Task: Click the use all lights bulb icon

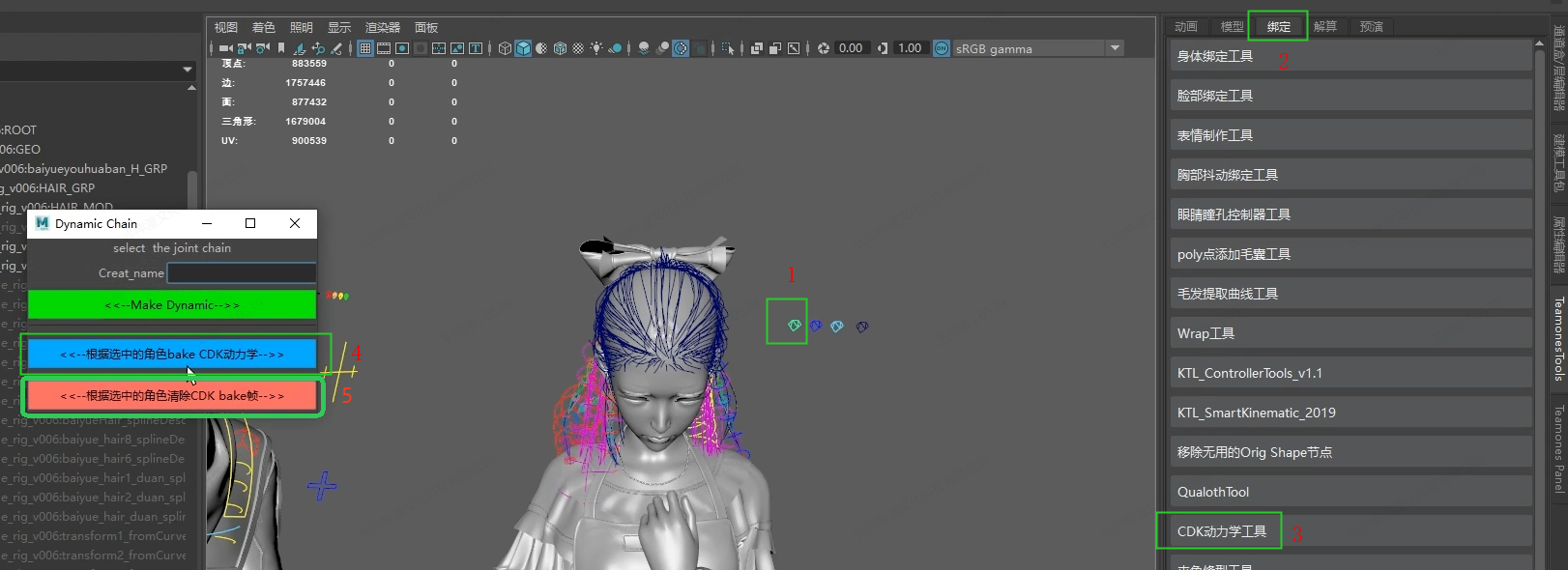Action: 596,48
